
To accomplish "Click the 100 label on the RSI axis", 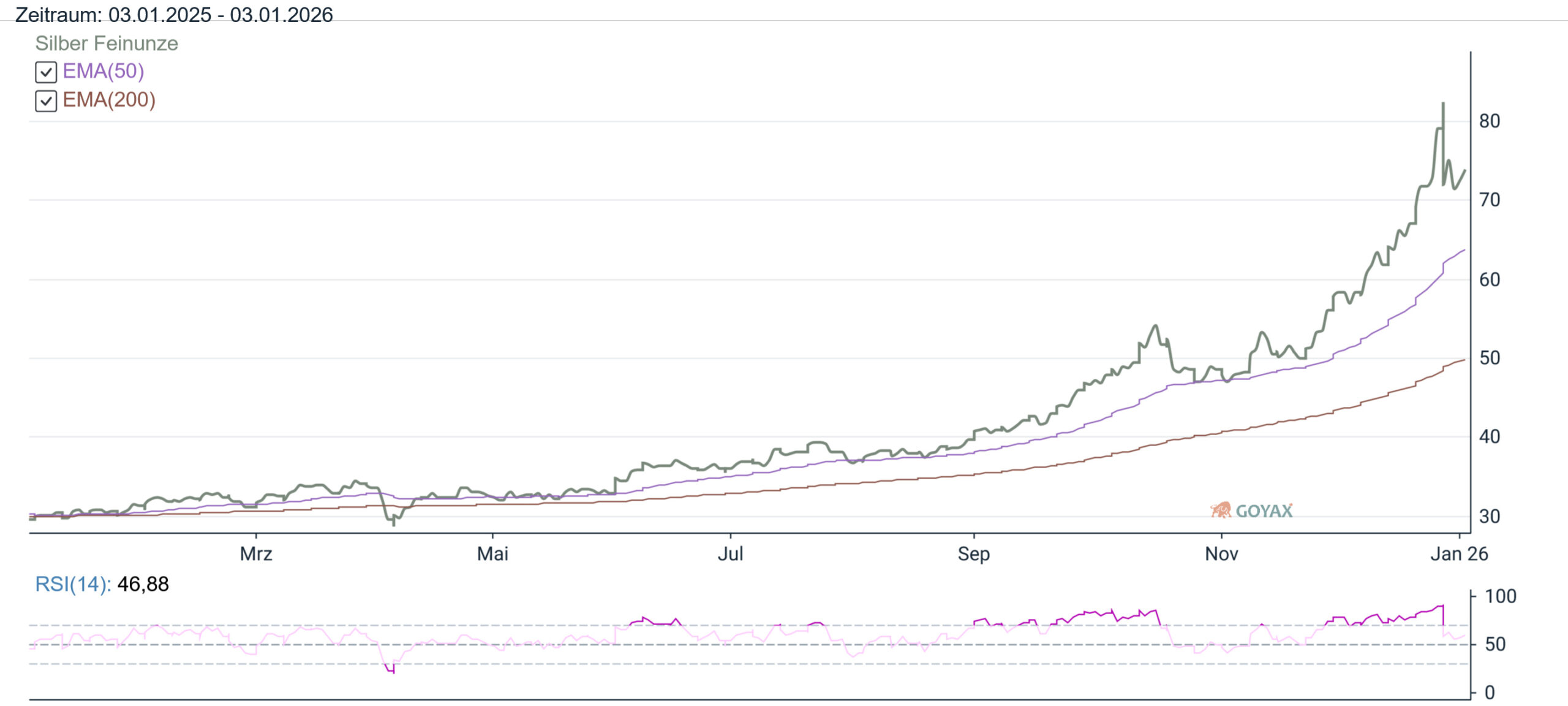I will click(x=1500, y=596).
